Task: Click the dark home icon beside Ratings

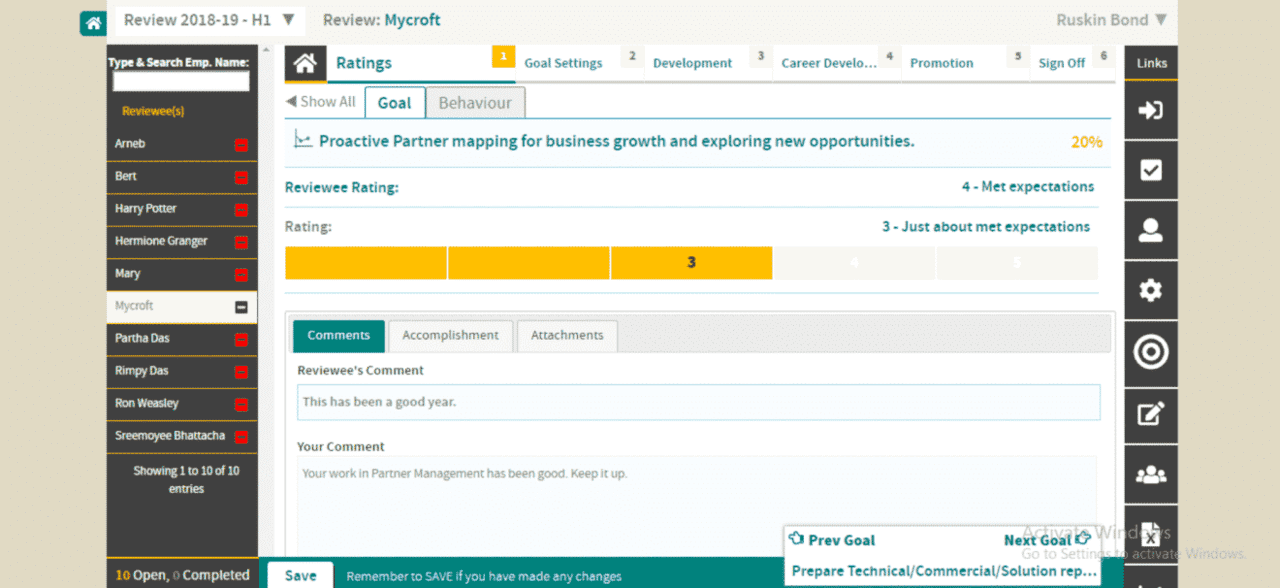Action: [305, 63]
